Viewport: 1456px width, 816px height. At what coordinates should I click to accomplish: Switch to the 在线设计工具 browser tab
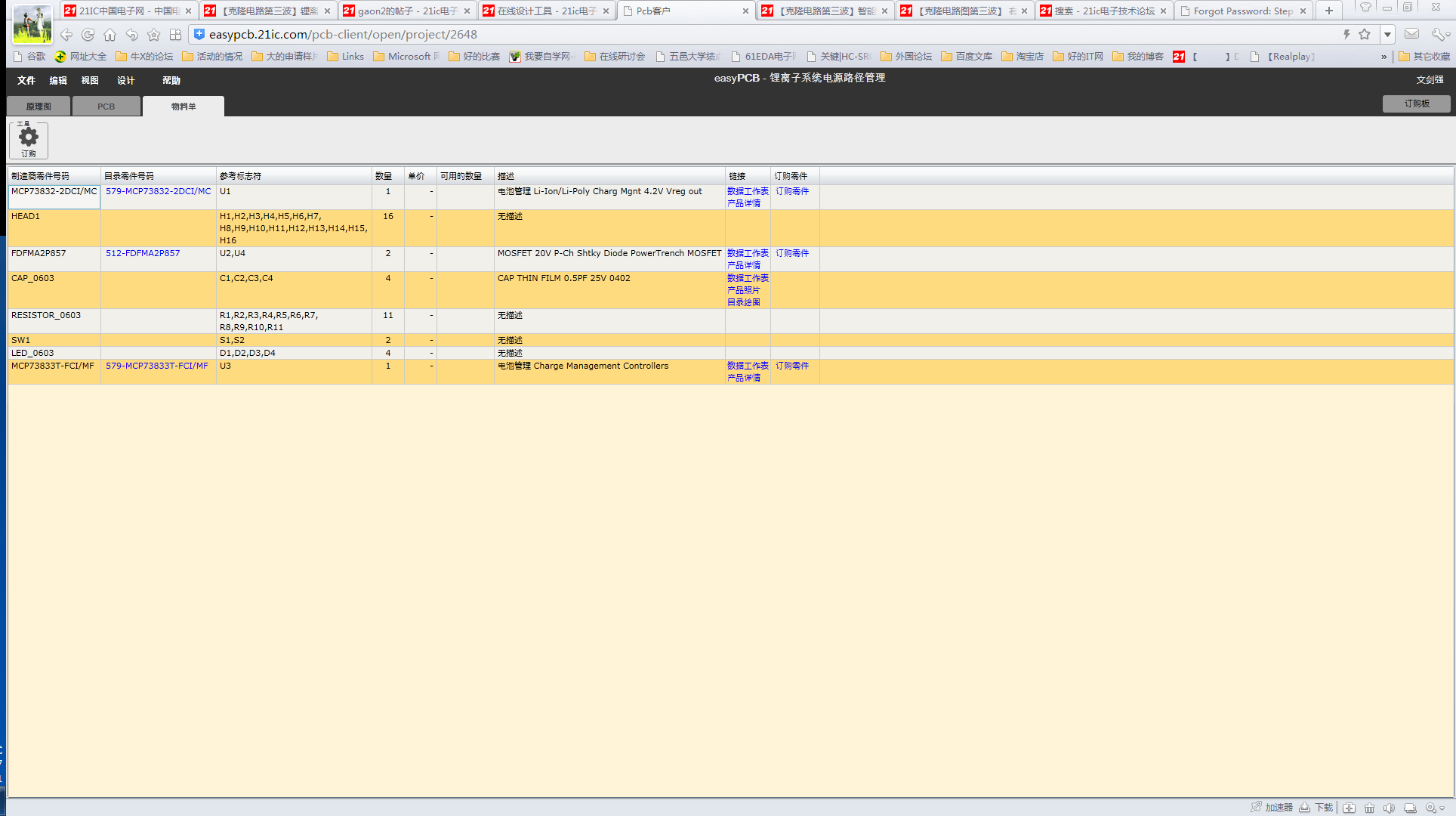pyautogui.click(x=547, y=11)
